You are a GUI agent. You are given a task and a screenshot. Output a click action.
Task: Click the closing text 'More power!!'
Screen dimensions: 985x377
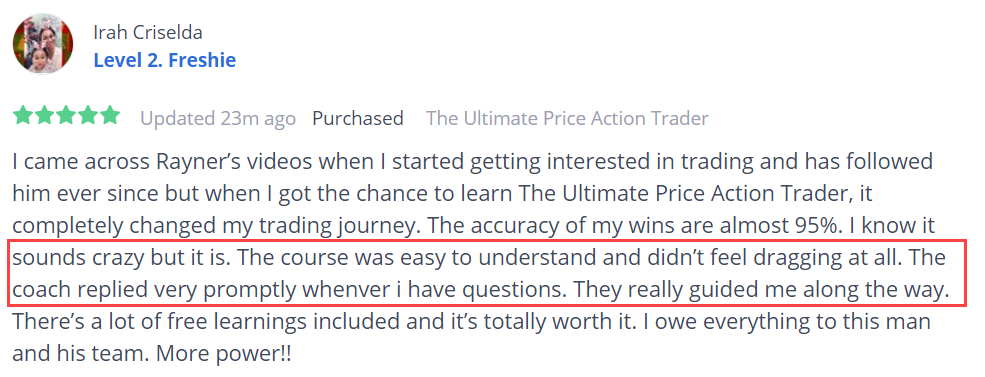(223, 354)
